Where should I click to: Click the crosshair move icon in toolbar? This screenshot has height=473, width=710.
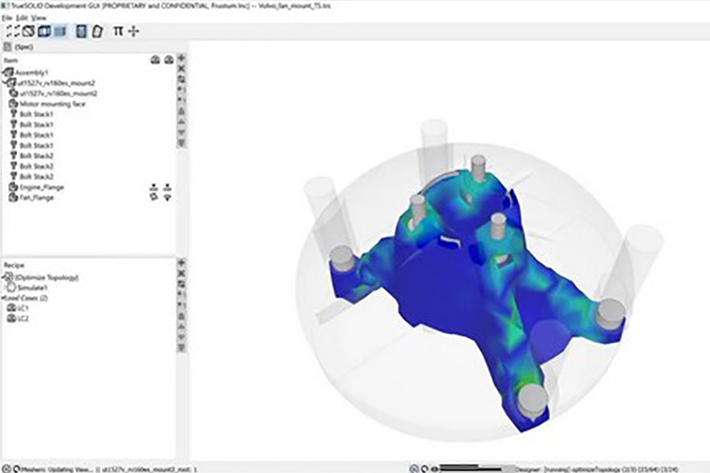(x=134, y=32)
